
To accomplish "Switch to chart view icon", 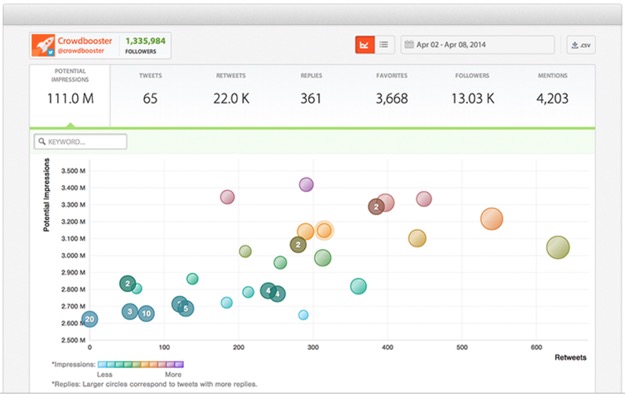I will click(x=365, y=45).
